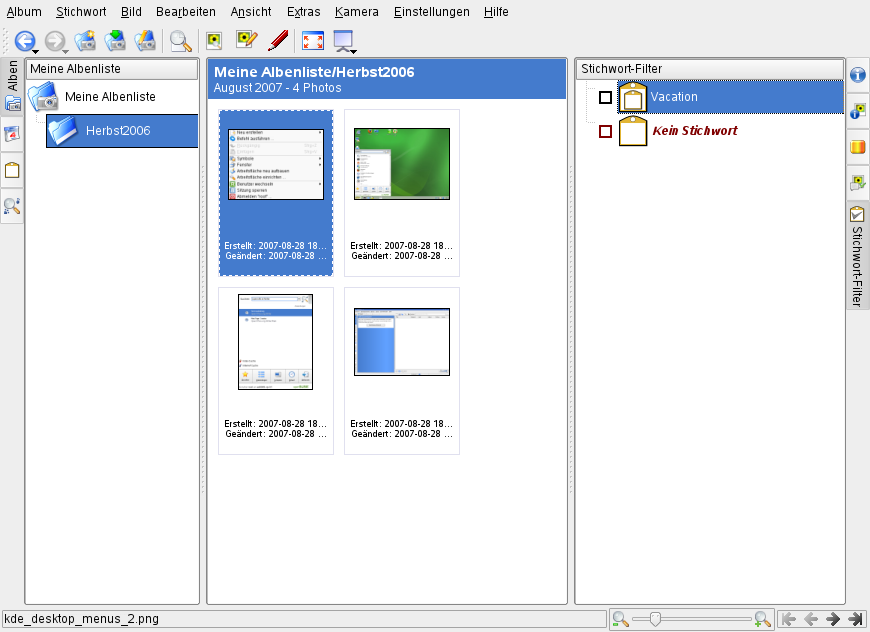Open metadata tab in right sidebar

point(858,110)
